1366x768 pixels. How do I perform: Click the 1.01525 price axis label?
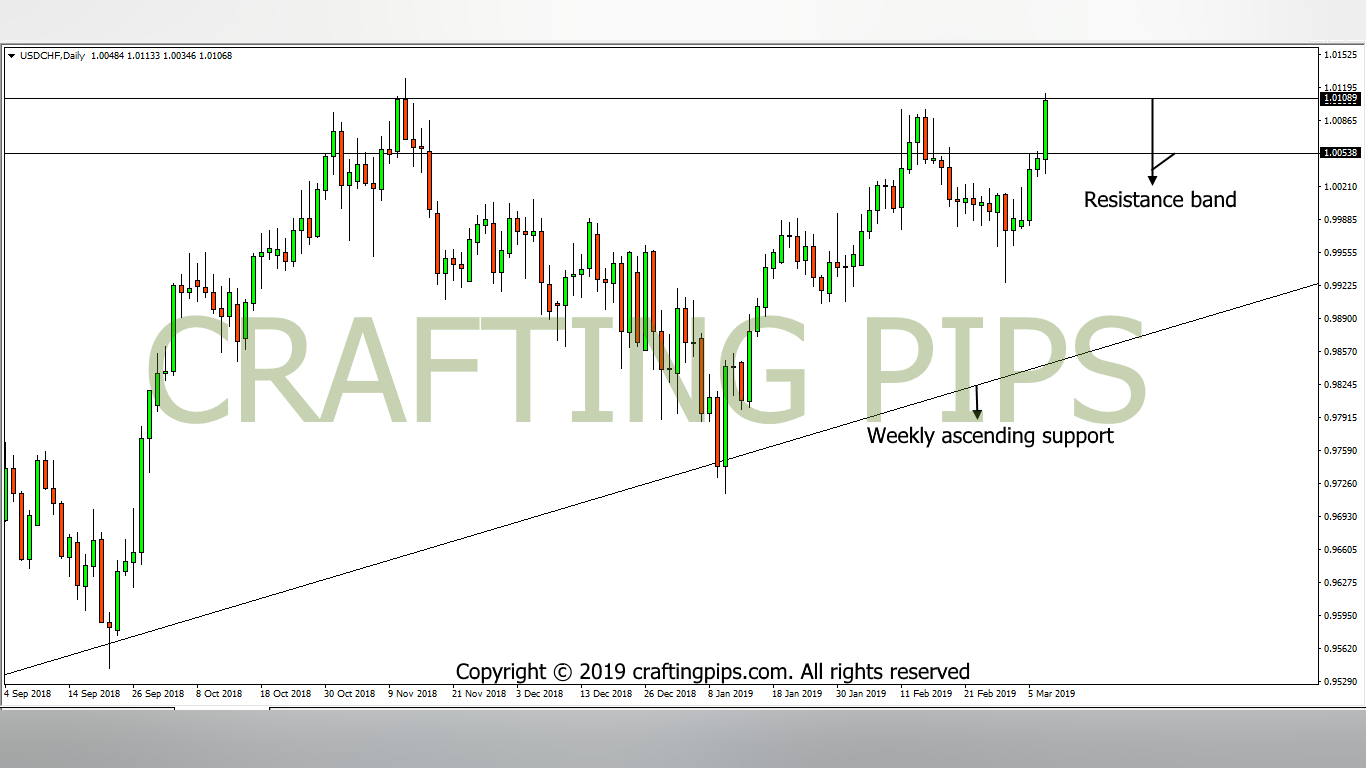[x=1340, y=55]
